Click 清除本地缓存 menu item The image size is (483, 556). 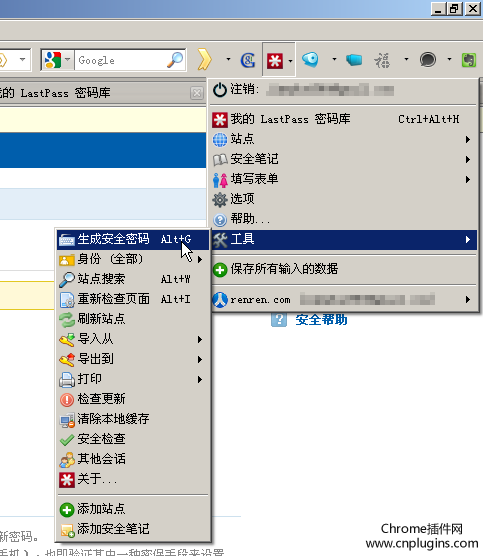133,419
